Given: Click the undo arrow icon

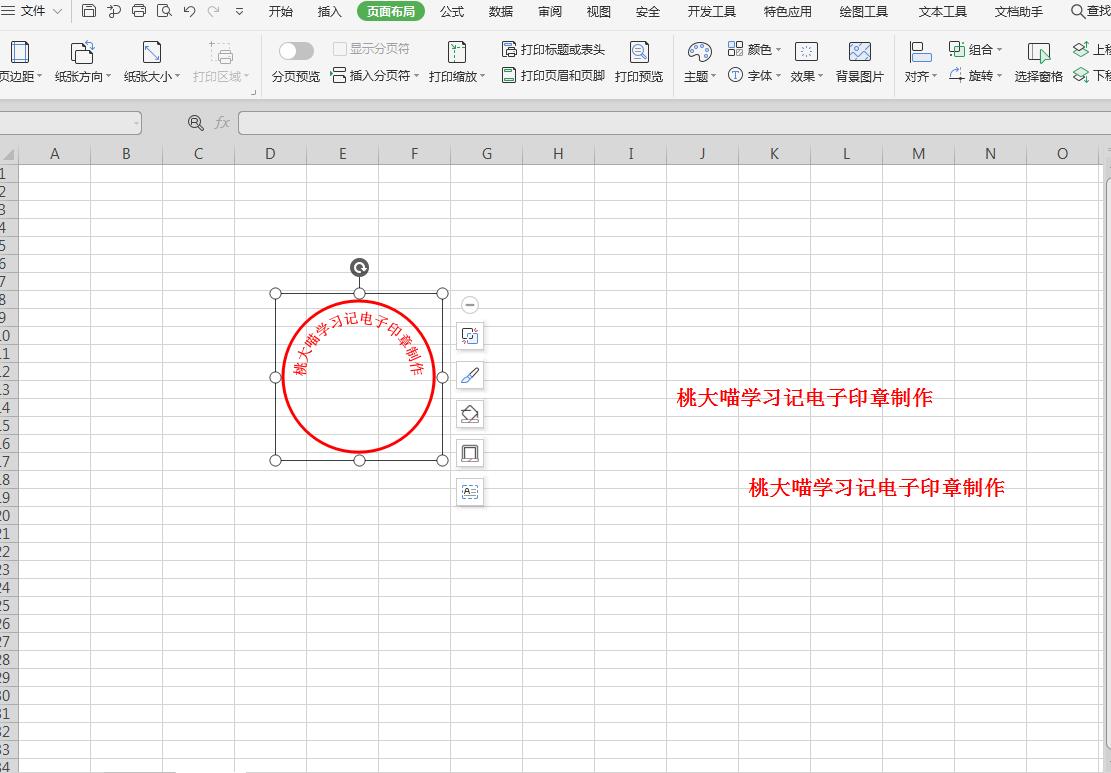Looking at the screenshot, I should (189, 11).
